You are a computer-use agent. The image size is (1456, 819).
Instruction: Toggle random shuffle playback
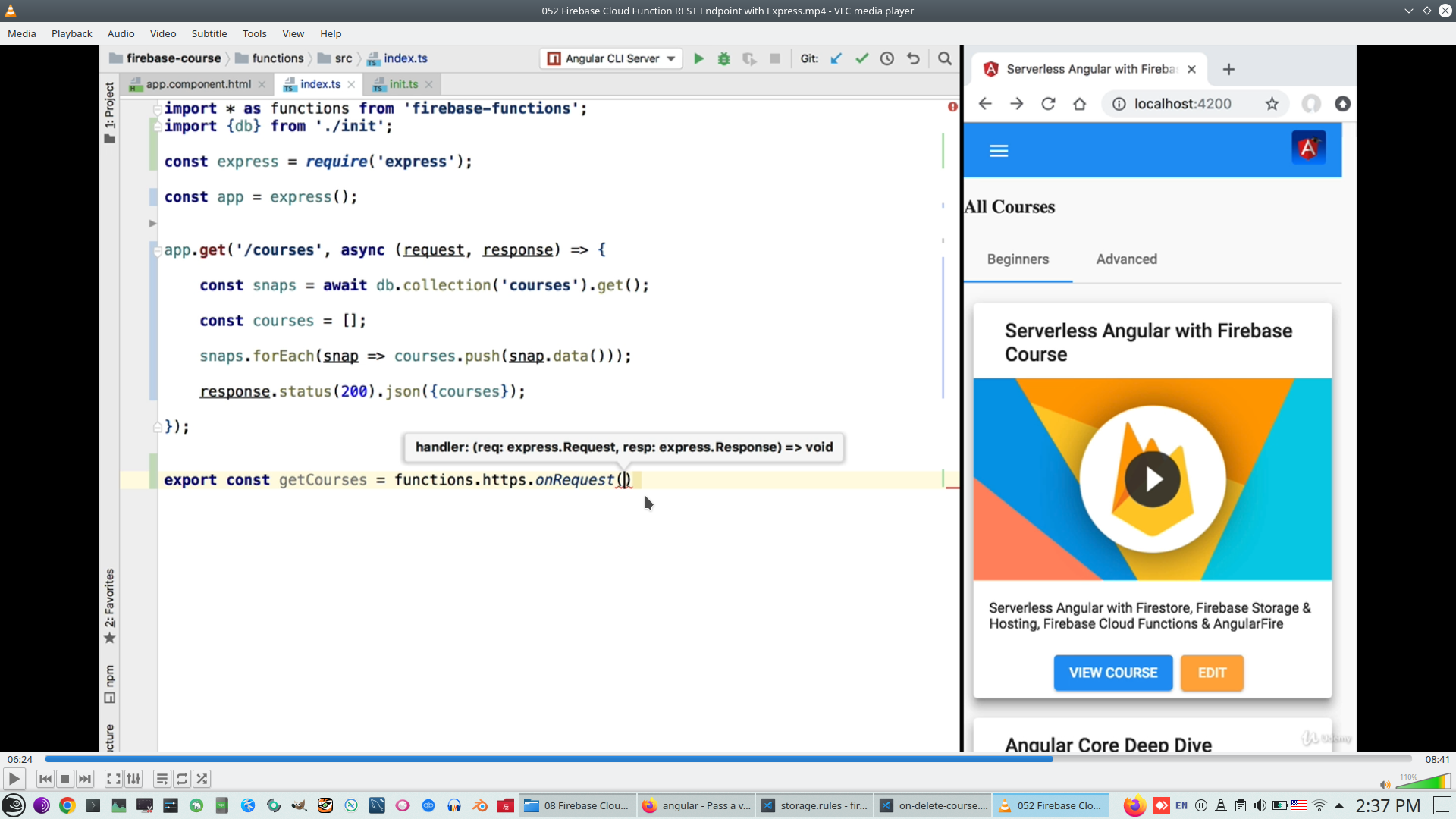[202, 779]
